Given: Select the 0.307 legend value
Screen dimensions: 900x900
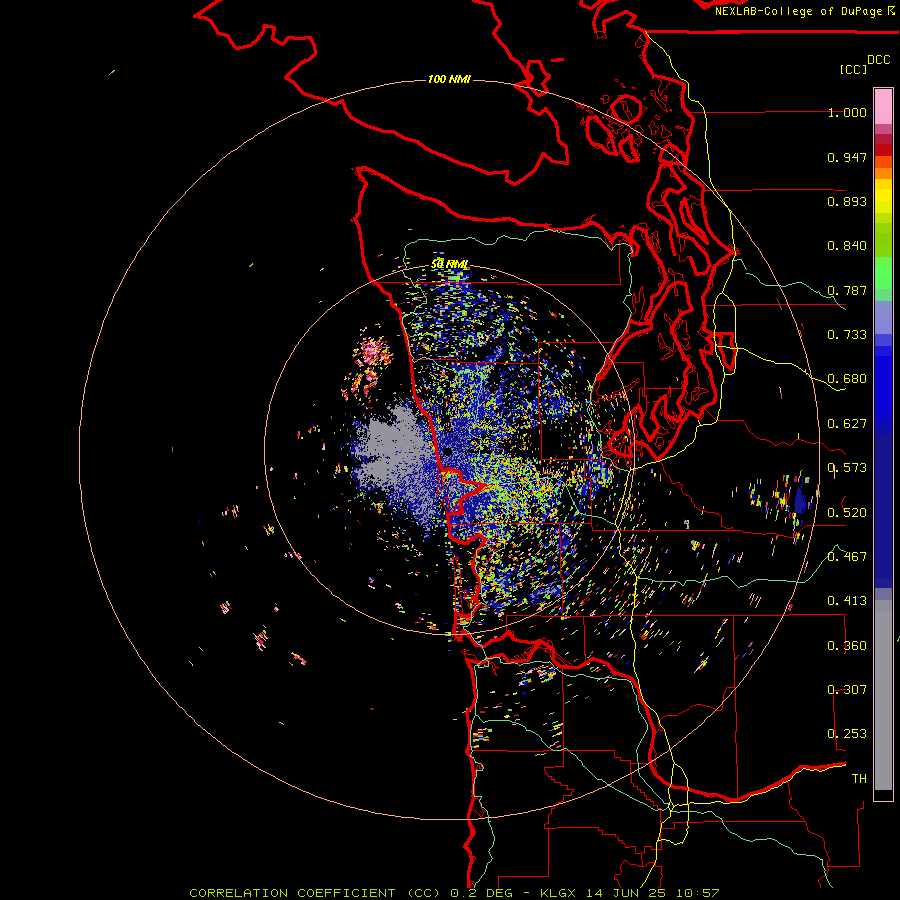Looking at the screenshot, I should point(847,689).
